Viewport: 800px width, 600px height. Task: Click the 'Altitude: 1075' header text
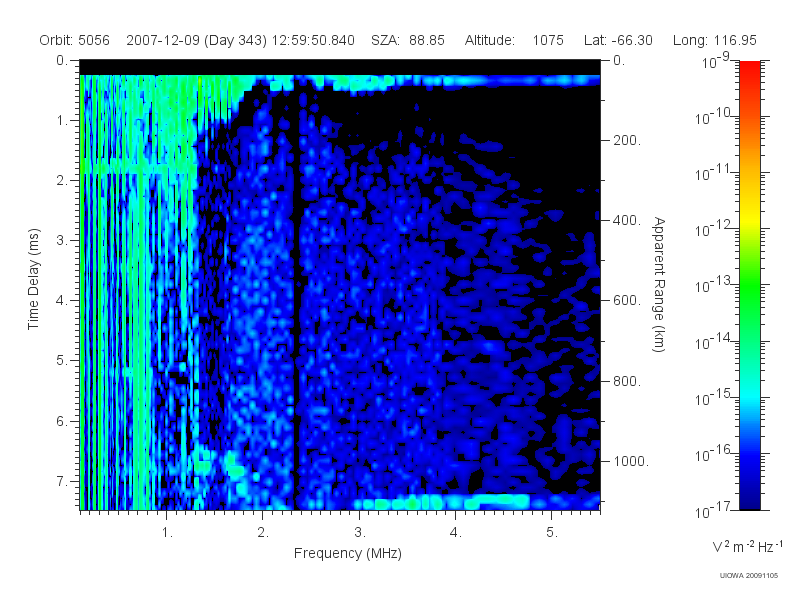click(514, 40)
